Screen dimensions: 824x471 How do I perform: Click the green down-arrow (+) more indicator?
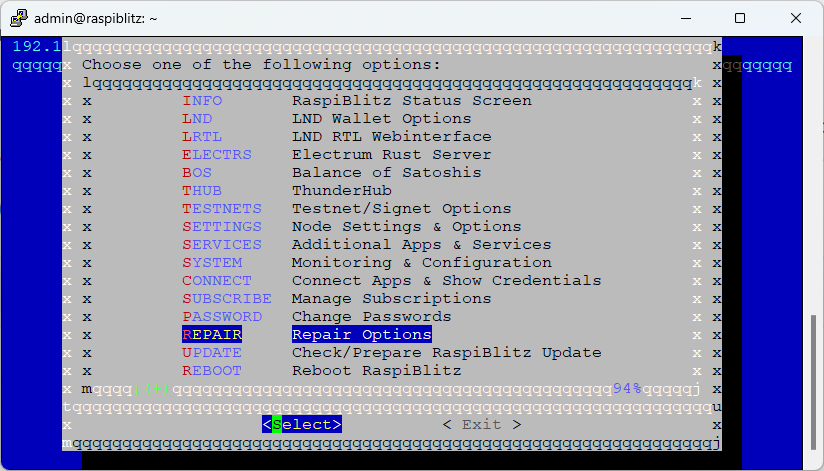(x=151, y=389)
